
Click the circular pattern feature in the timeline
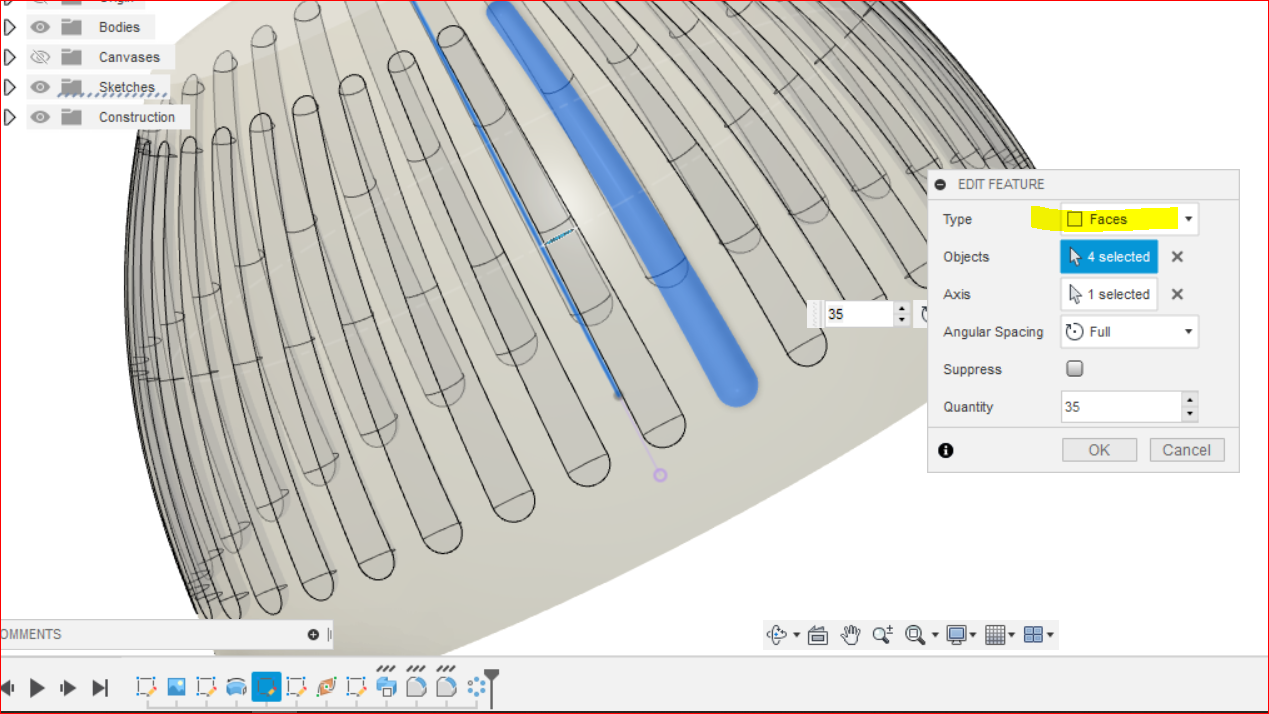click(x=476, y=686)
